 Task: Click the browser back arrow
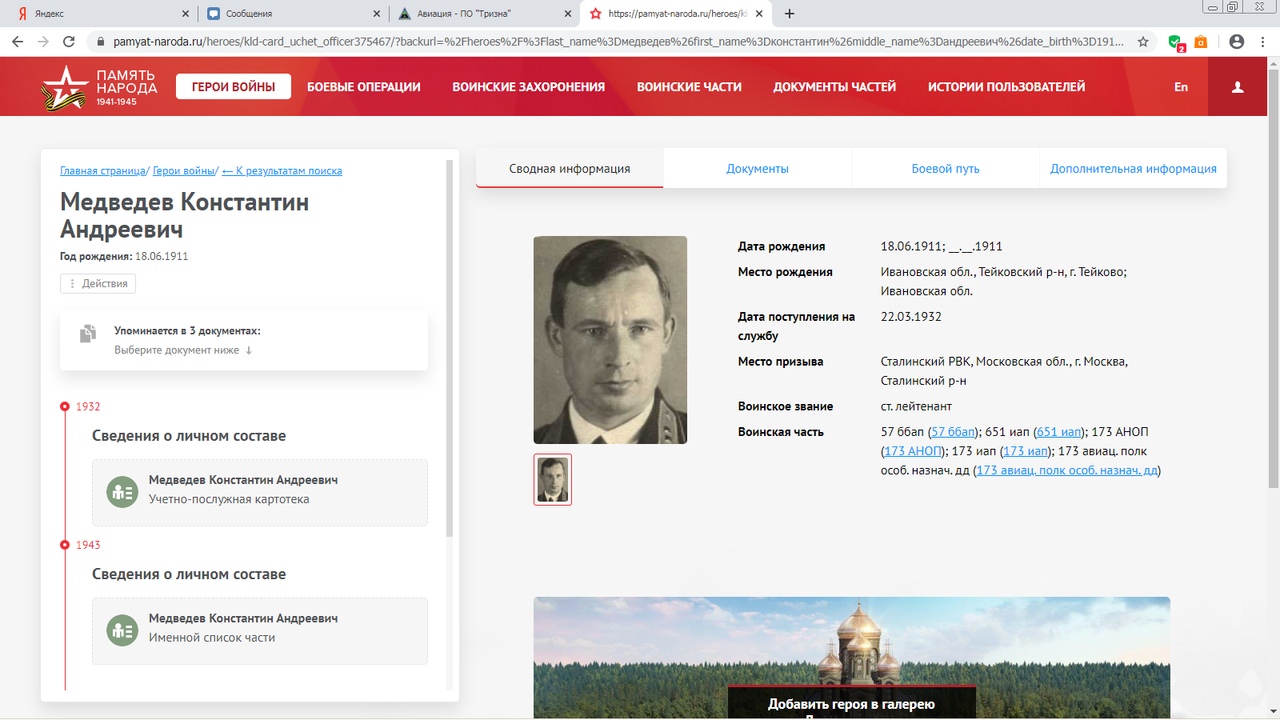(x=17, y=42)
